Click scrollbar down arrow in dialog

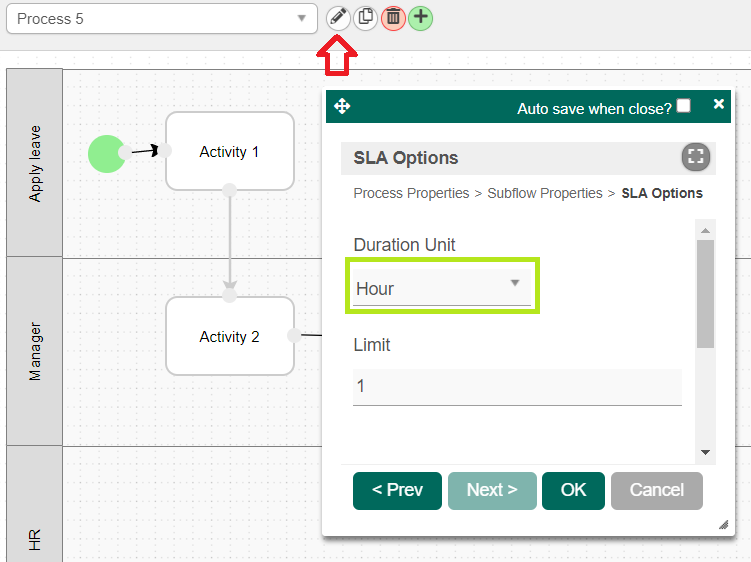pos(705,452)
